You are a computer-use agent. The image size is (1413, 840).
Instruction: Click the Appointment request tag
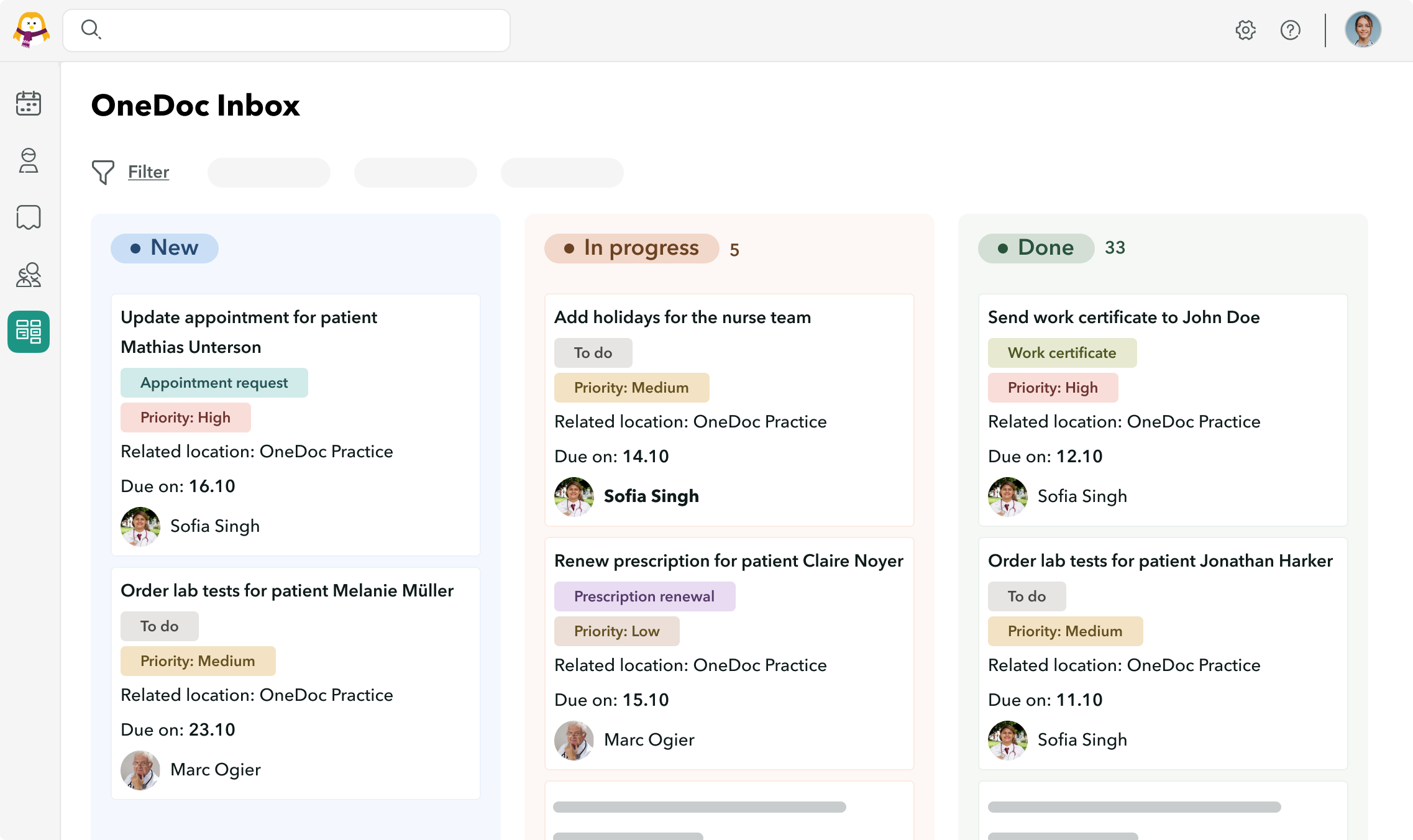pyautogui.click(x=214, y=383)
